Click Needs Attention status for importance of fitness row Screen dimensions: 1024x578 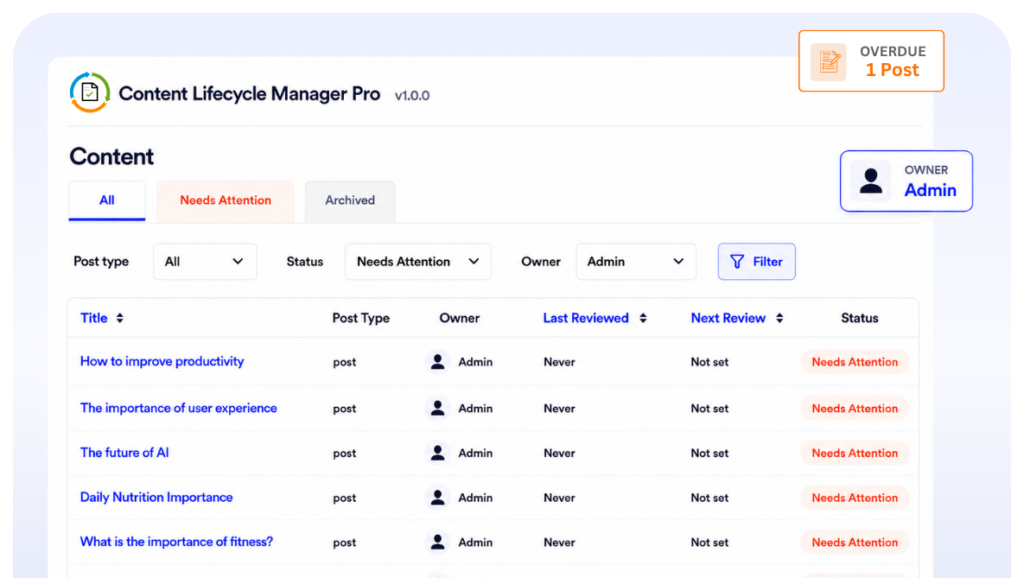click(x=854, y=542)
